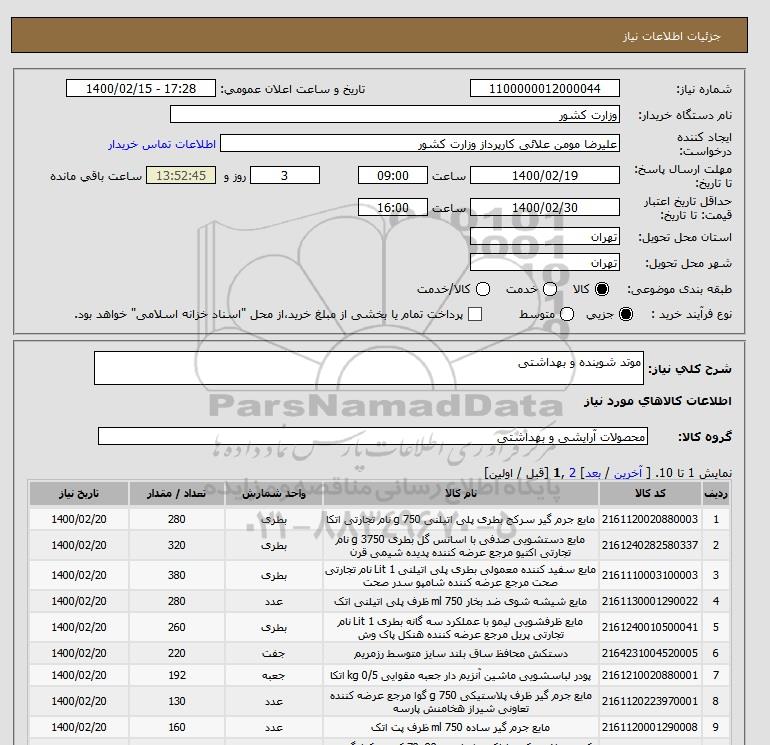This screenshot has height=745, width=770.
Task: Click item code 216111000310000​3
Action: (650, 575)
